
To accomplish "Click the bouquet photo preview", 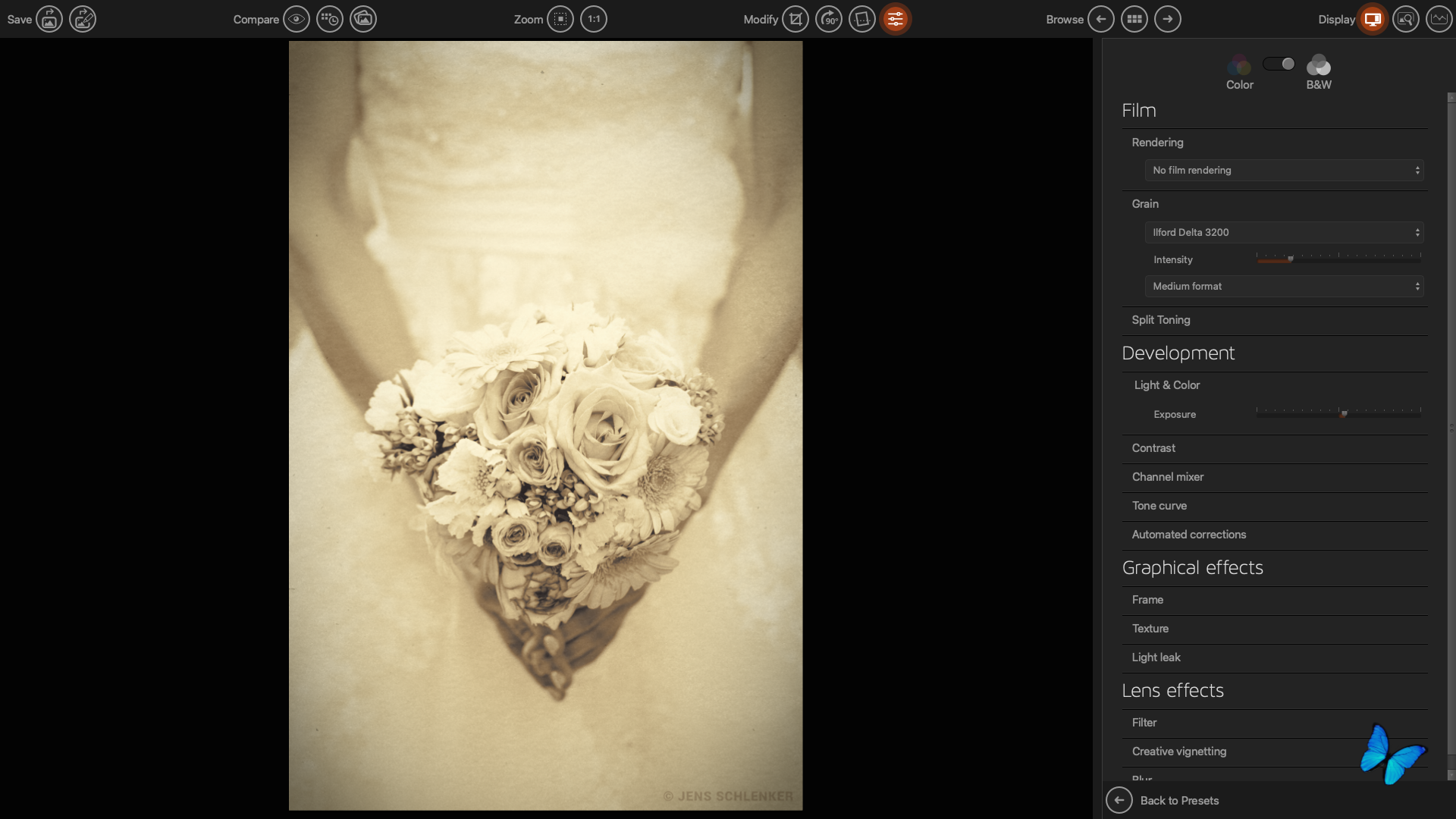I will pyautogui.click(x=545, y=425).
